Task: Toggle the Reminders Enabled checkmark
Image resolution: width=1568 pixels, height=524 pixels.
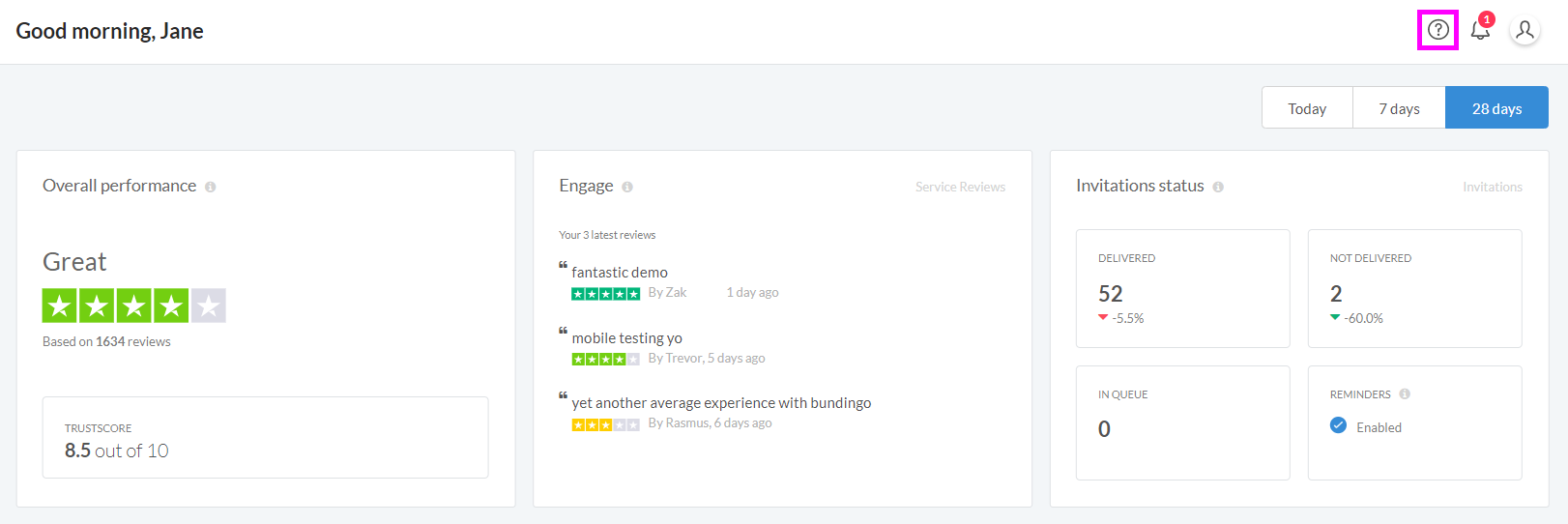Action: pyautogui.click(x=1338, y=425)
